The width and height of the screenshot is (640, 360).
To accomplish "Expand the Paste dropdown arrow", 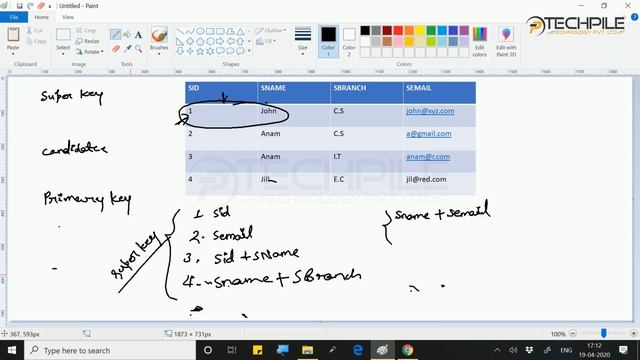I will point(13,54).
